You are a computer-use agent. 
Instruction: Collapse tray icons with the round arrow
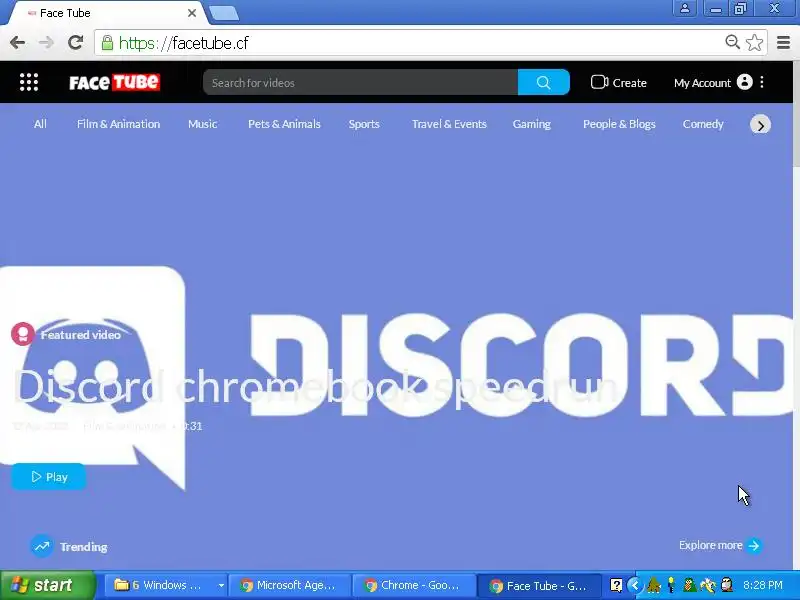pyautogui.click(x=634, y=585)
